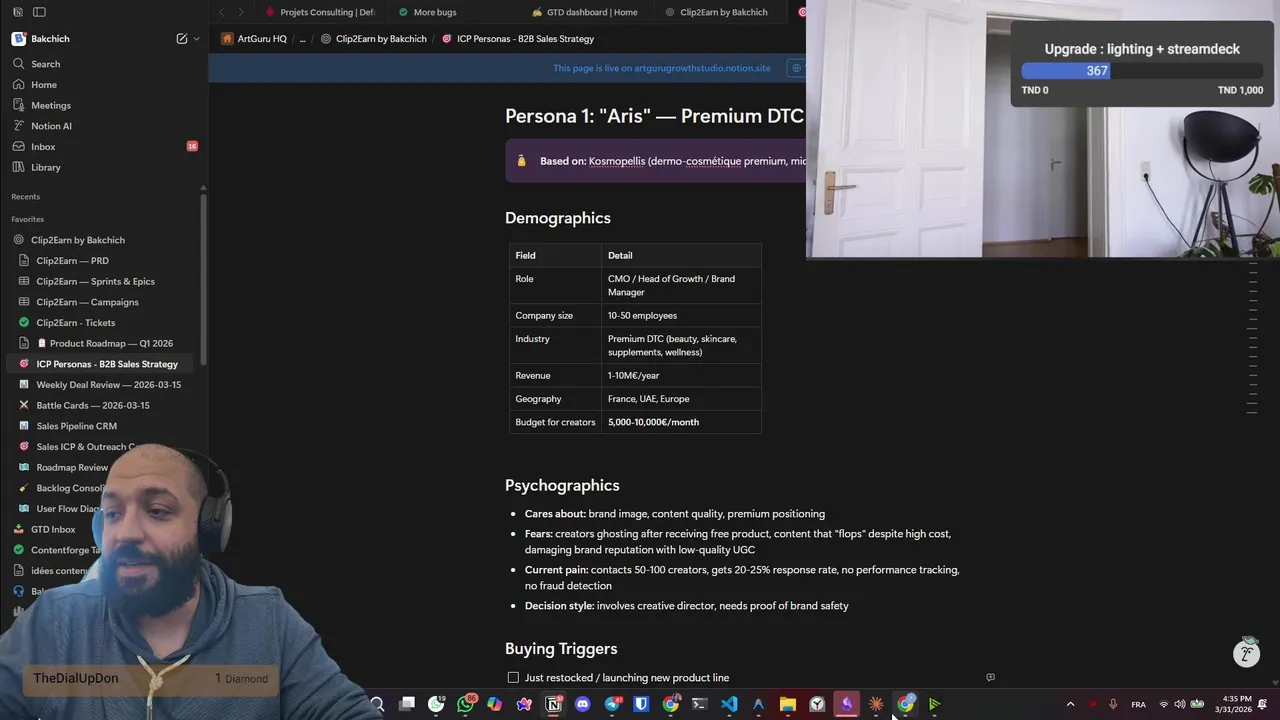1280x720 pixels.
Task: Create a new page with compose icon
Action: pos(182,39)
